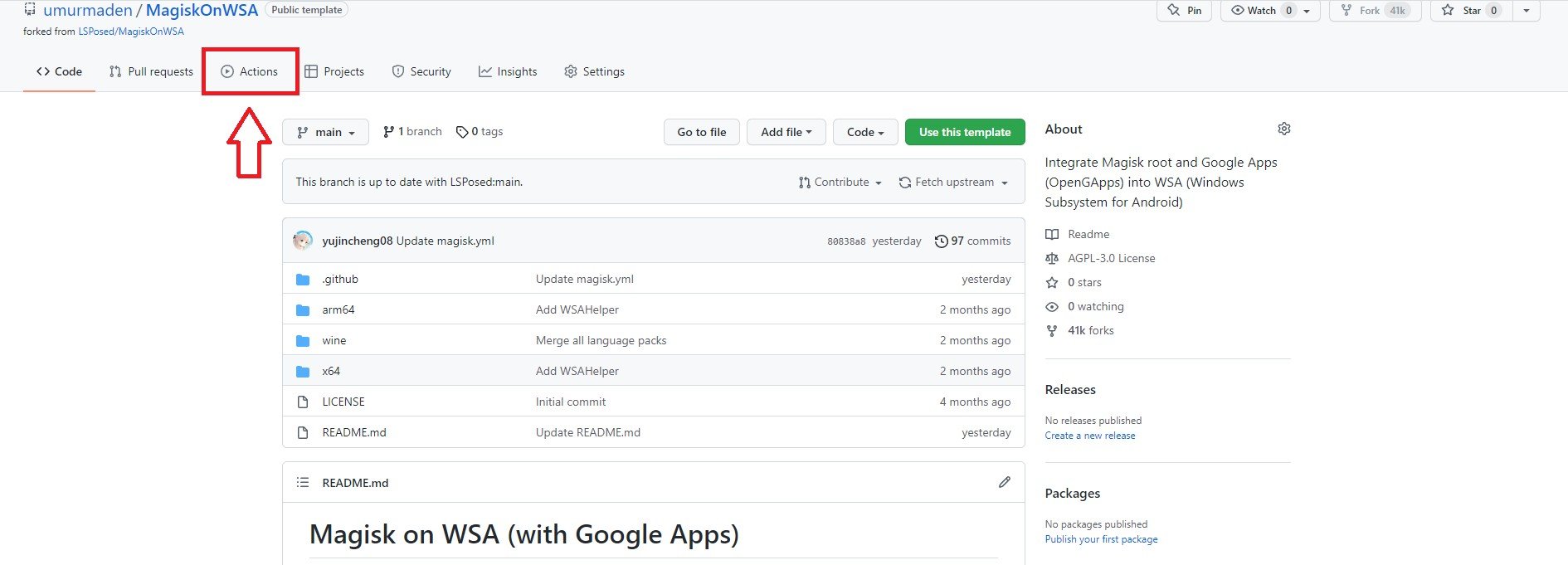The image size is (1568, 565).
Task: Open README.md in the file list
Action: pyautogui.click(x=354, y=432)
